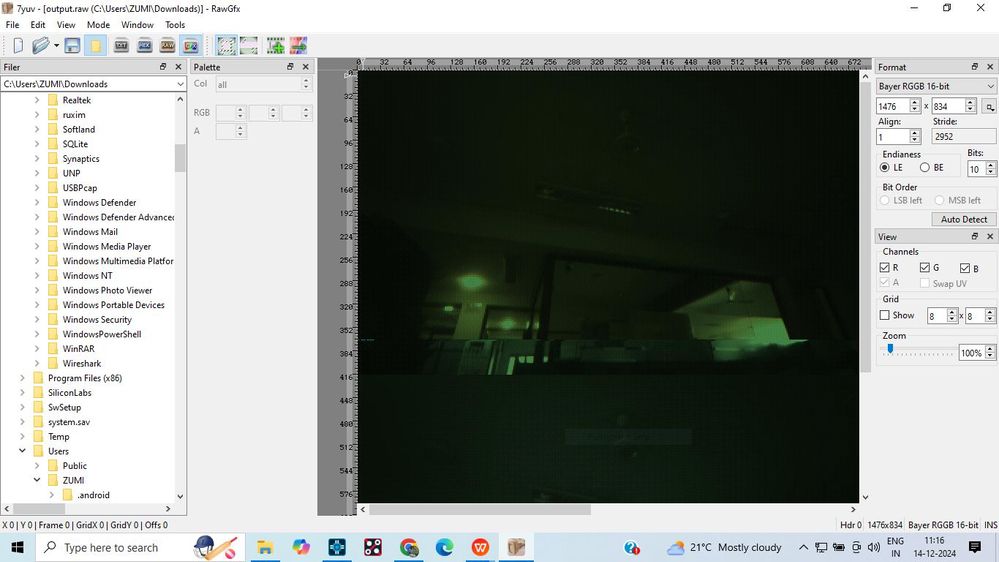
Task: Select the Public folder
Action: tap(75, 466)
